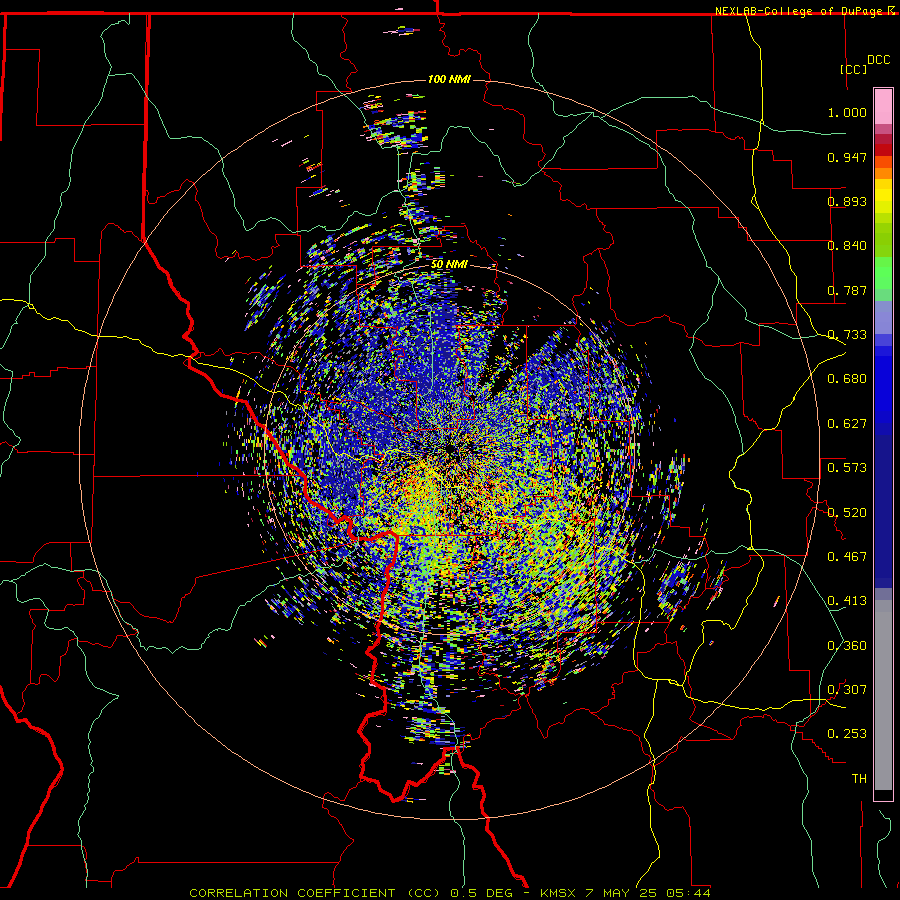Select the 1.000 scale value
Image resolution: width=900 pixels, height=900 pixels.
click(847, 112)
